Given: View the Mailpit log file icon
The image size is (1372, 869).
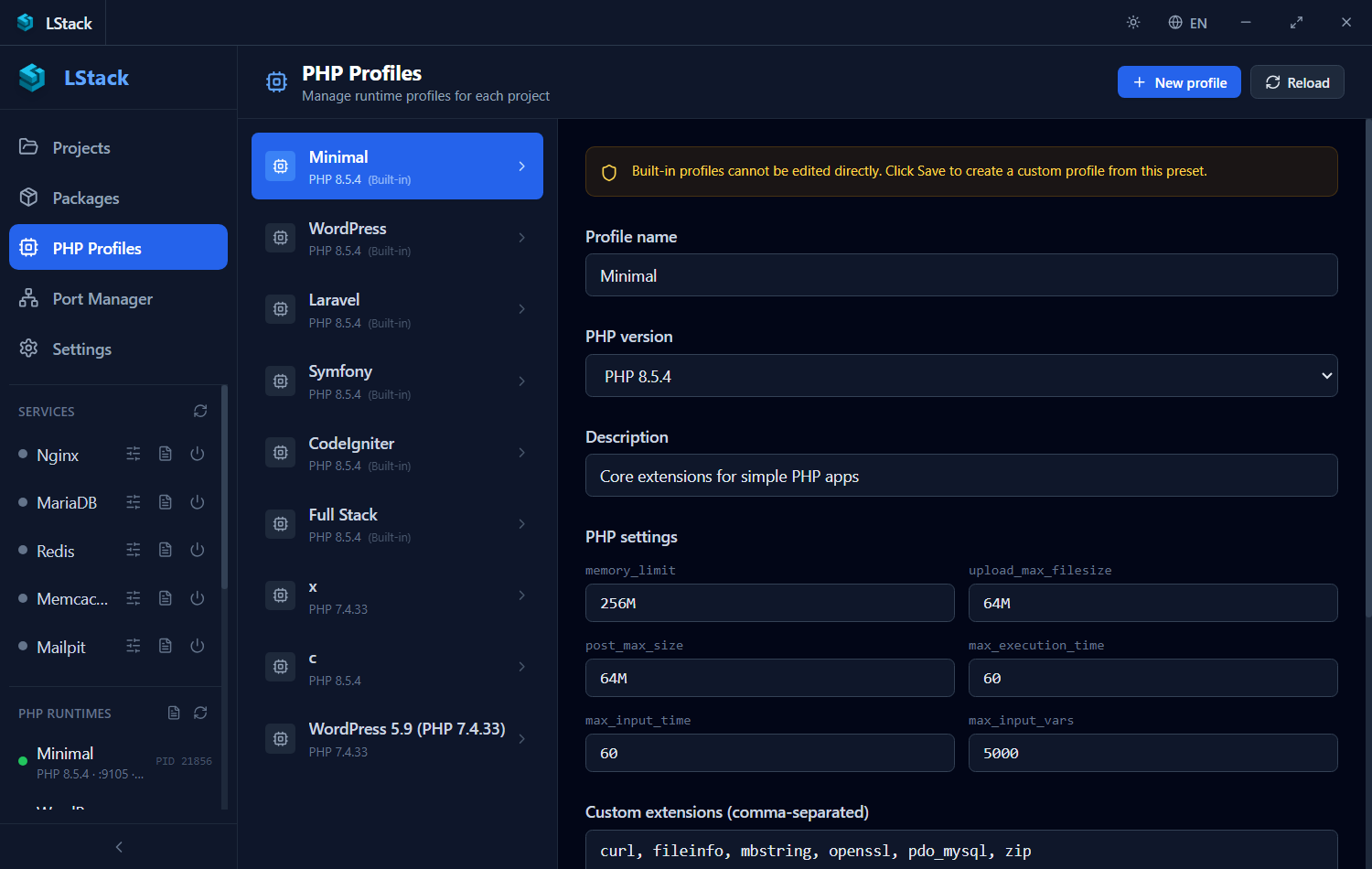Looking at the screenshot, I should point(166,647).
